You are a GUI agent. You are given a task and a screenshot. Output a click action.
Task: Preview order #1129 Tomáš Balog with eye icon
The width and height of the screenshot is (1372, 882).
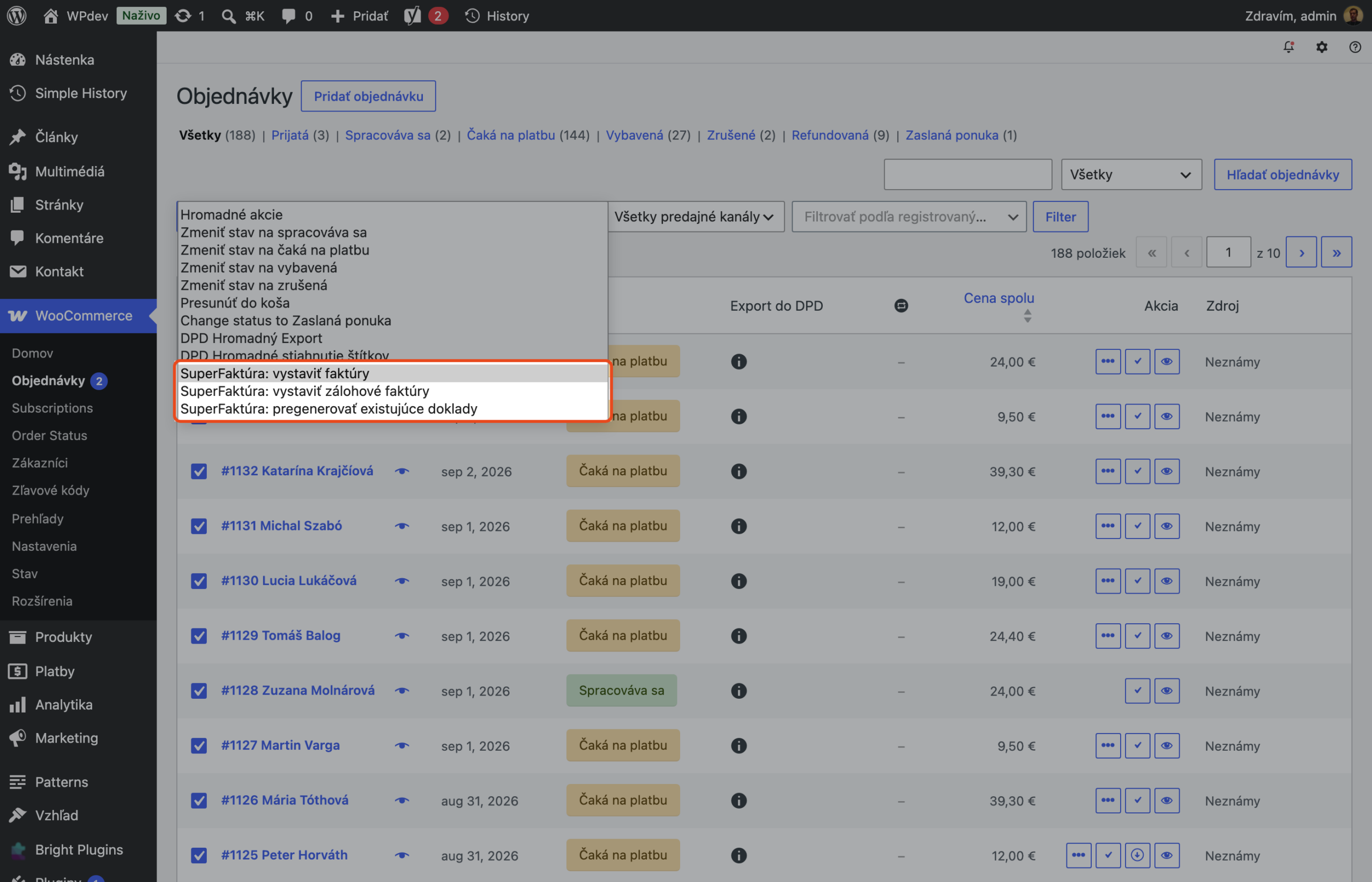pyautogui.click(x=402, y=636)
